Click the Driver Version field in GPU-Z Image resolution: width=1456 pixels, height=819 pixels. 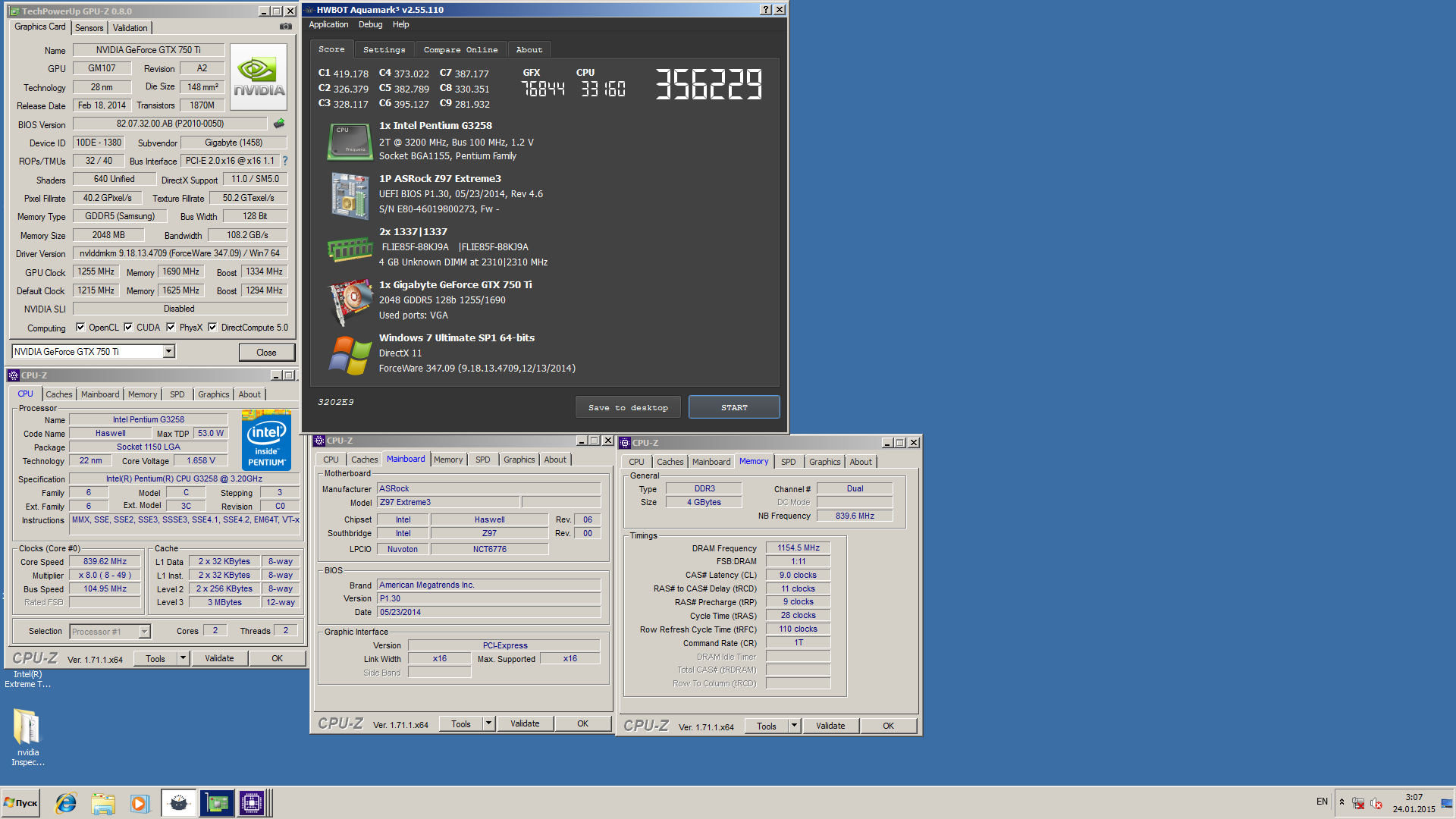pyautogui.click(x=180, y=253)
